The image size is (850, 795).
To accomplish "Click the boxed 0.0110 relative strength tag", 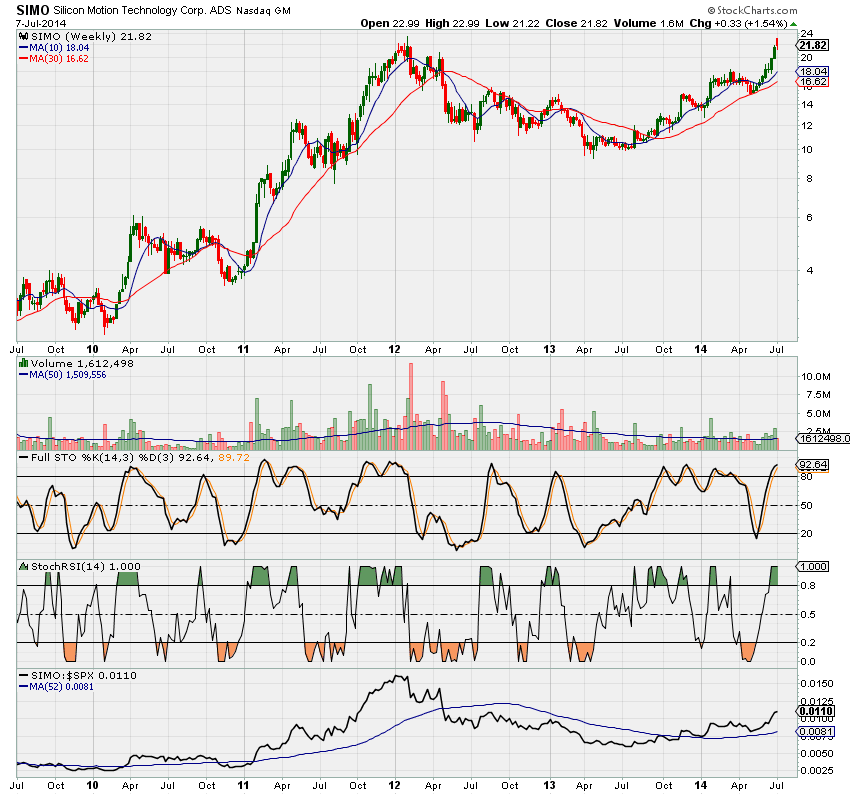I will coord(816,711).
